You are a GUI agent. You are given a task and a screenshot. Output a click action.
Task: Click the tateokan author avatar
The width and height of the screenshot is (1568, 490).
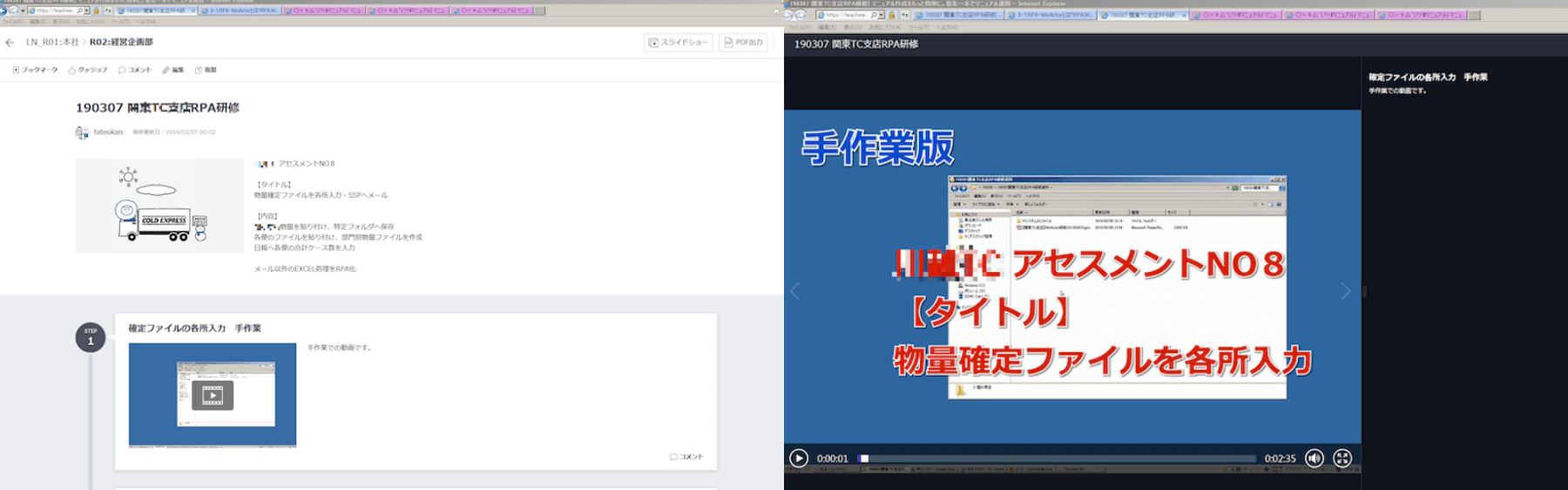[x=82, y=133]
